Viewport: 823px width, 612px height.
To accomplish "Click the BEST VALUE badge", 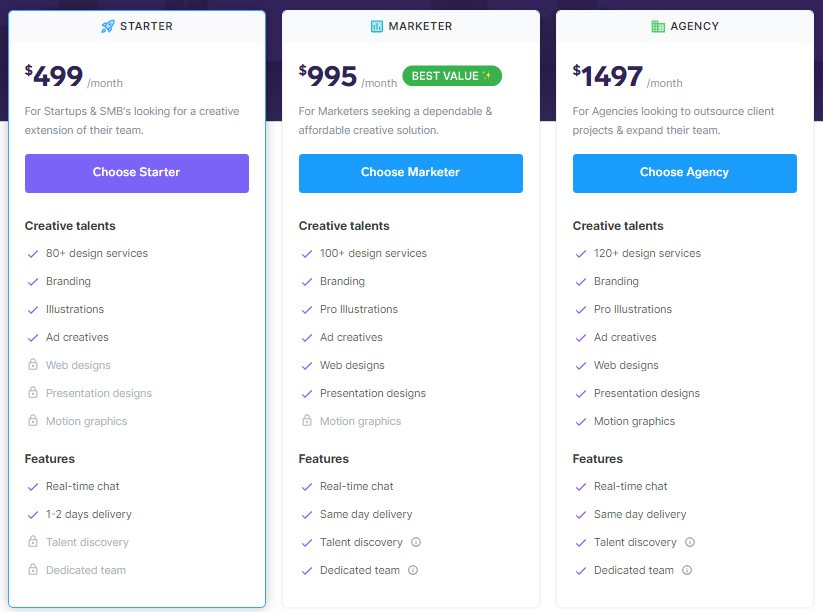I will click(452, 75).
